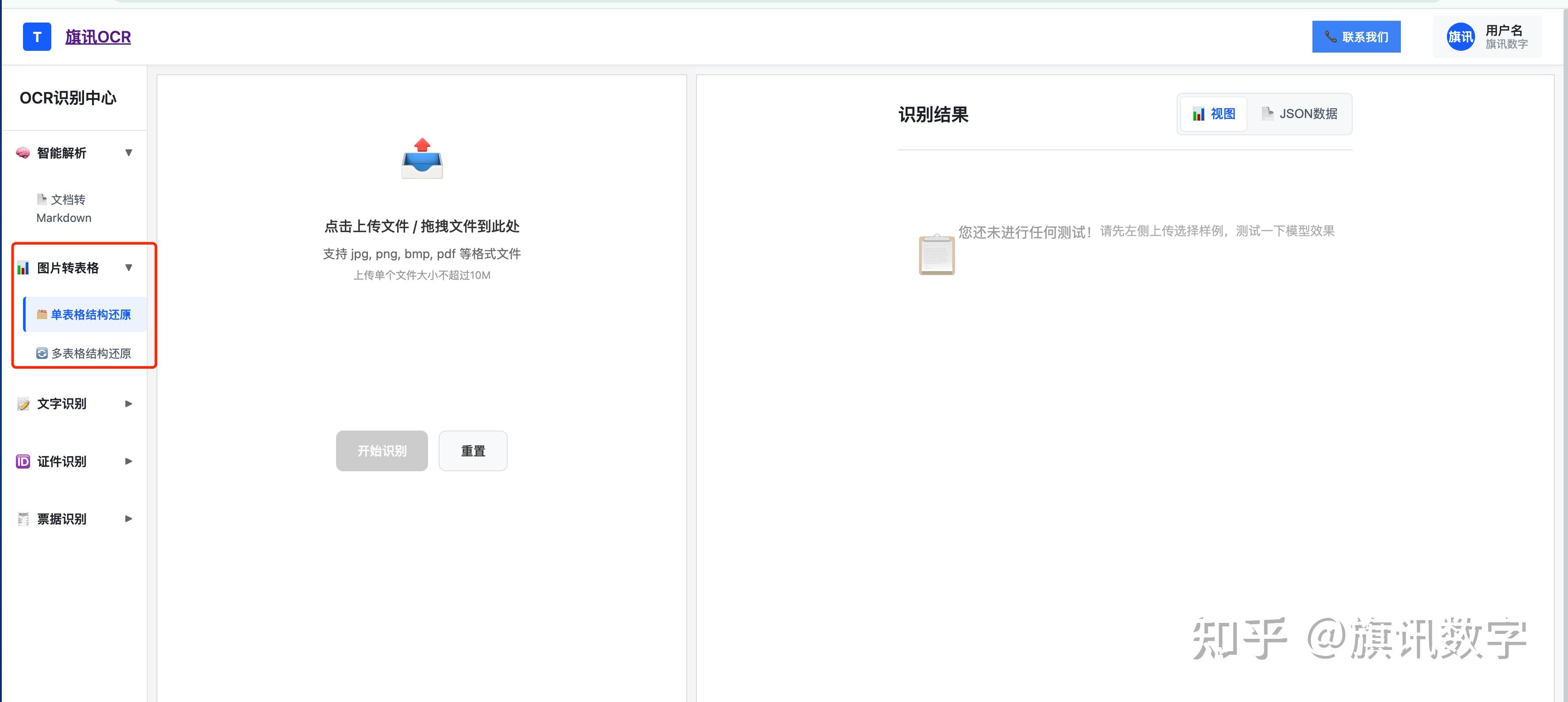Switch to the JSON数据 tab

point(1300,114)
